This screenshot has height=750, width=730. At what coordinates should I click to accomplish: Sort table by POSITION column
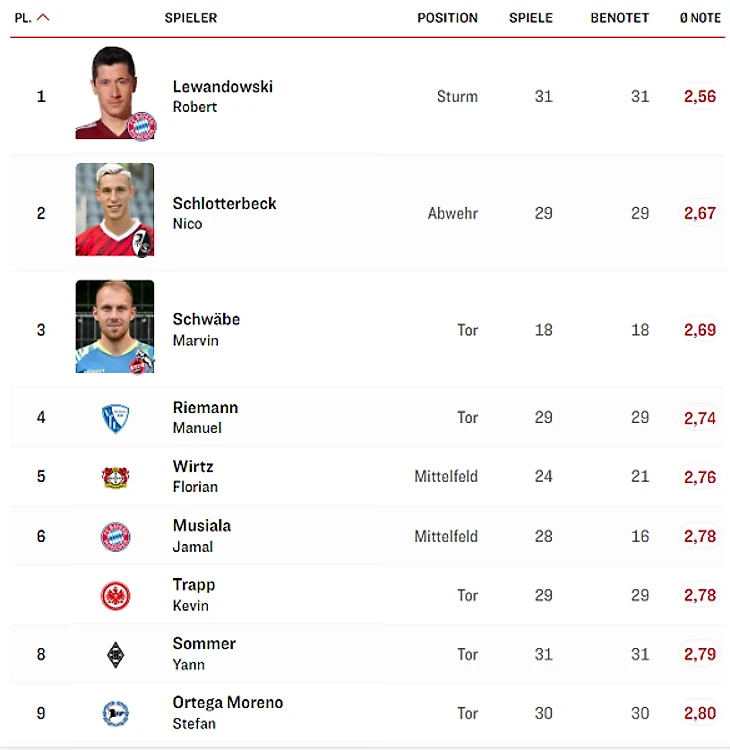(x=447, y=18)
